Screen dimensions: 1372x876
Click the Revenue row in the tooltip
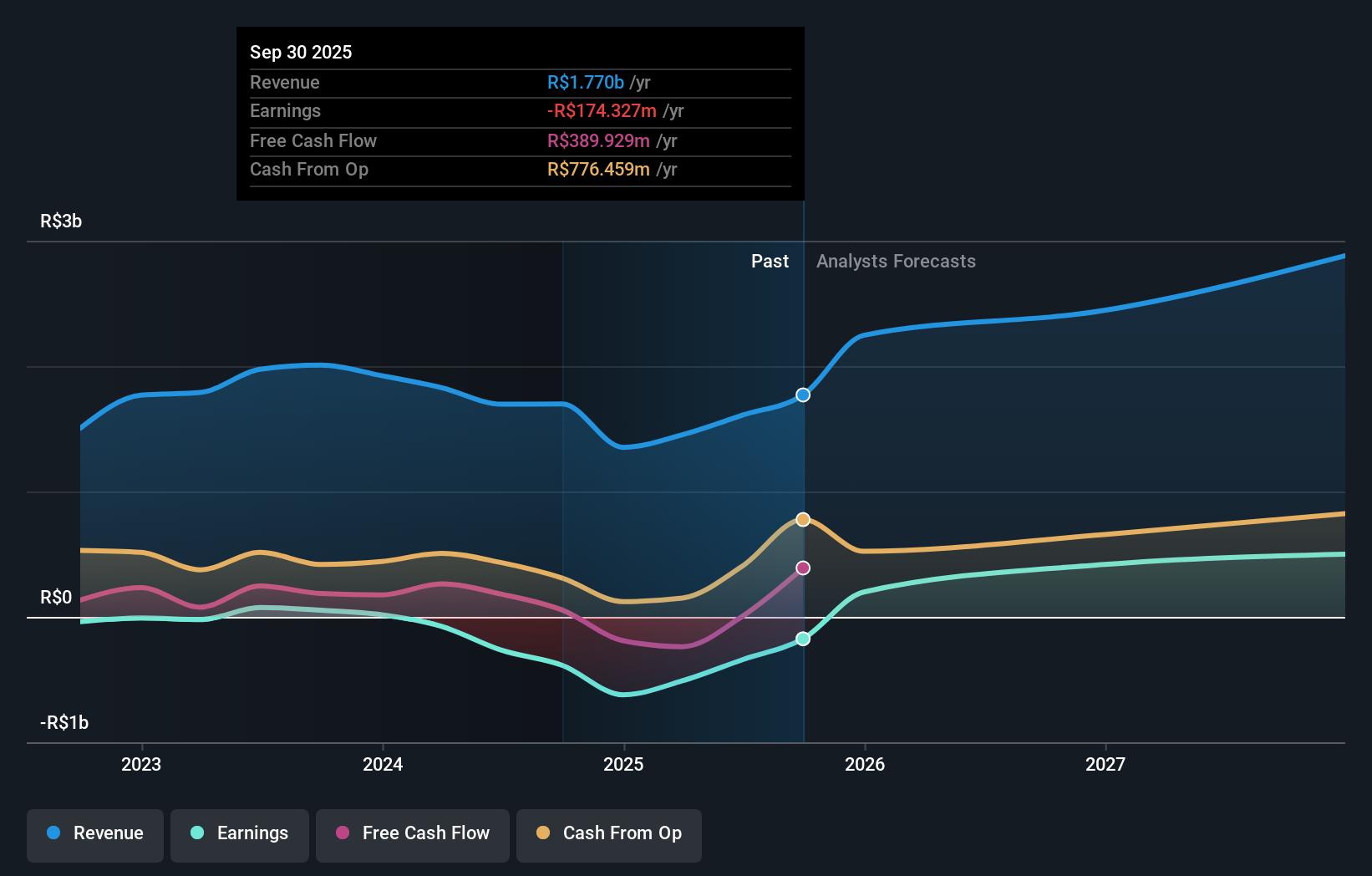click(x=520, y=82)
